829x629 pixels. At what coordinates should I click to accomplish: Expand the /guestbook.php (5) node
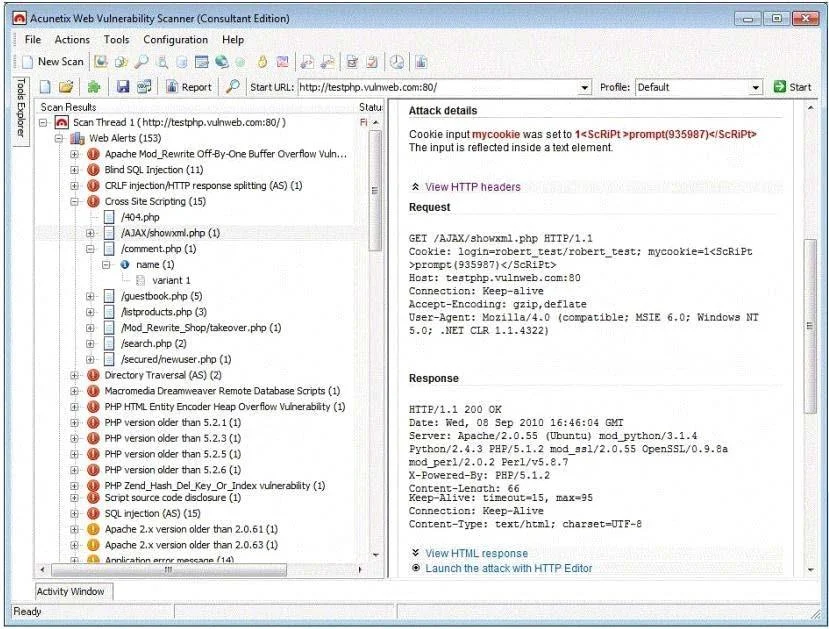point(90,296)
